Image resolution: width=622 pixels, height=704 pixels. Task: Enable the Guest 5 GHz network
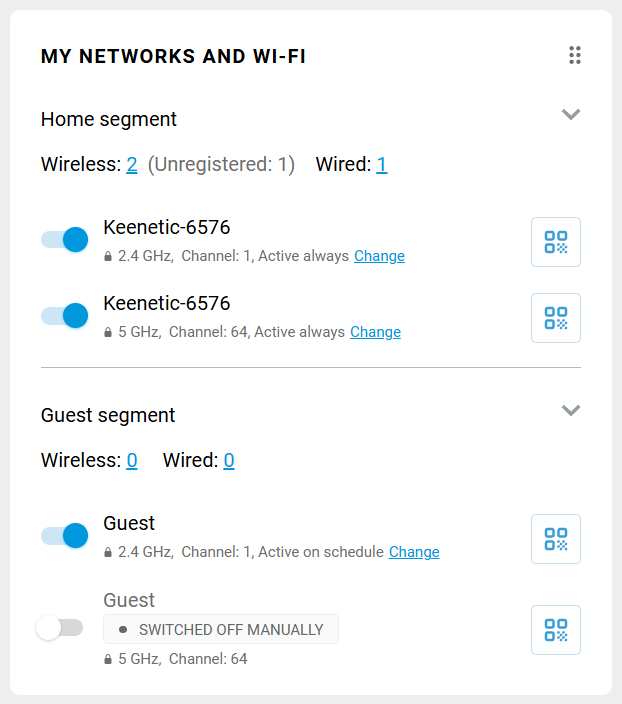click(x=59, y=628)
